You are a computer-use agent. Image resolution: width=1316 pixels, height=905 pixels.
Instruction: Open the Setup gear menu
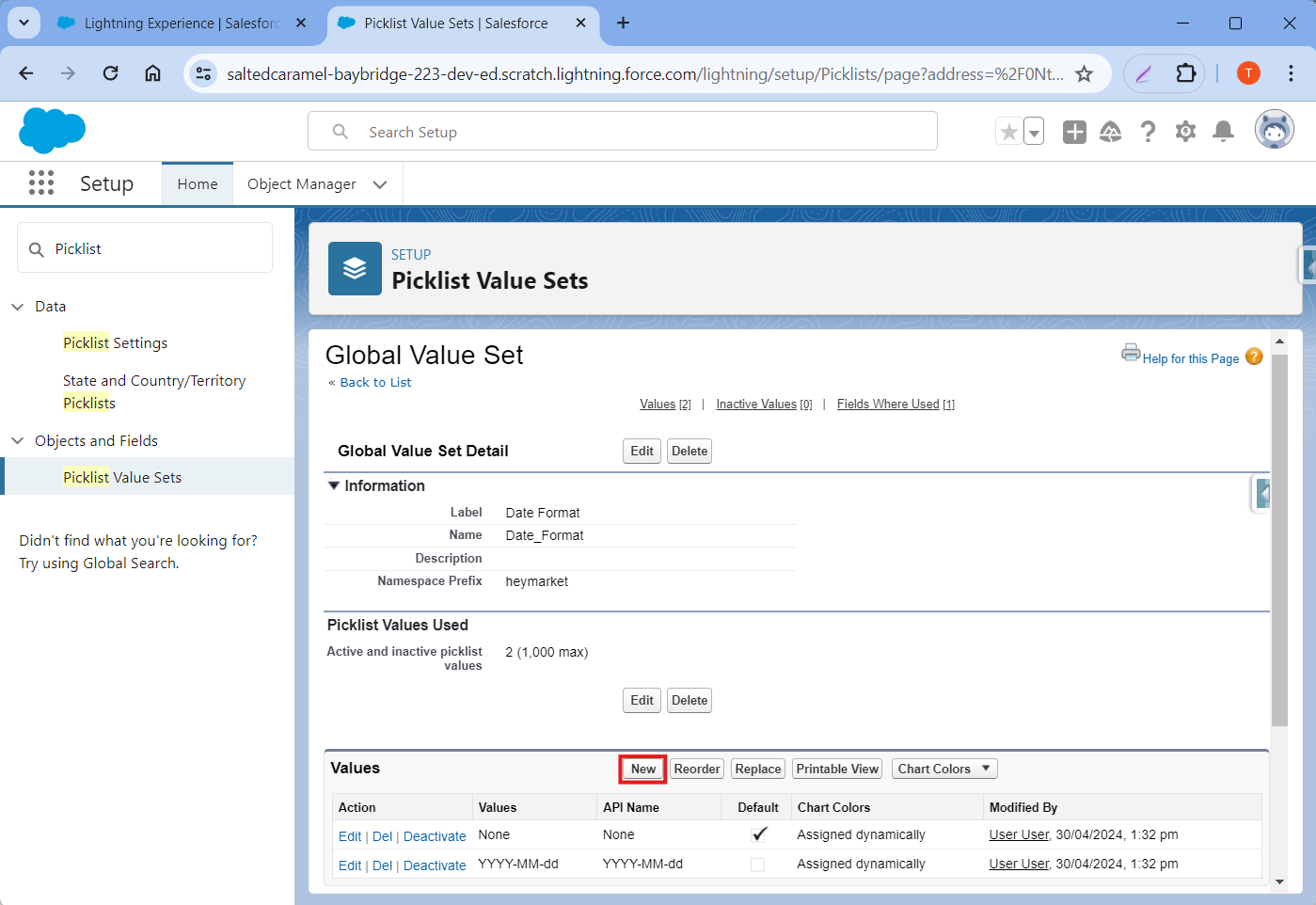(1185, 132)
